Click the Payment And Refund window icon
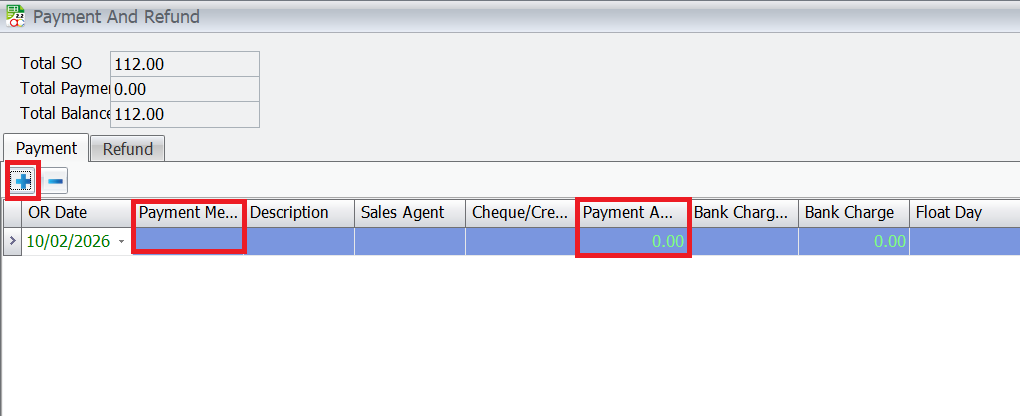This screenshot has height=416, width=1020. 15,17
